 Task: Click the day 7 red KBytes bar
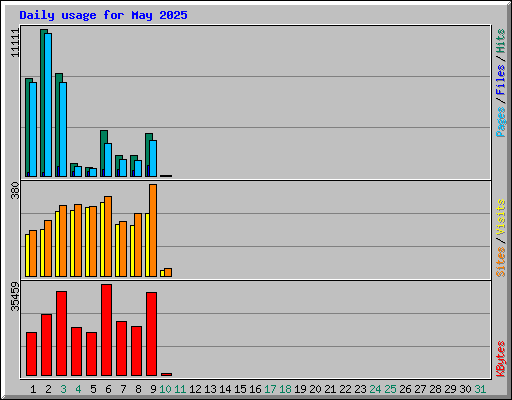pos(121,349)
